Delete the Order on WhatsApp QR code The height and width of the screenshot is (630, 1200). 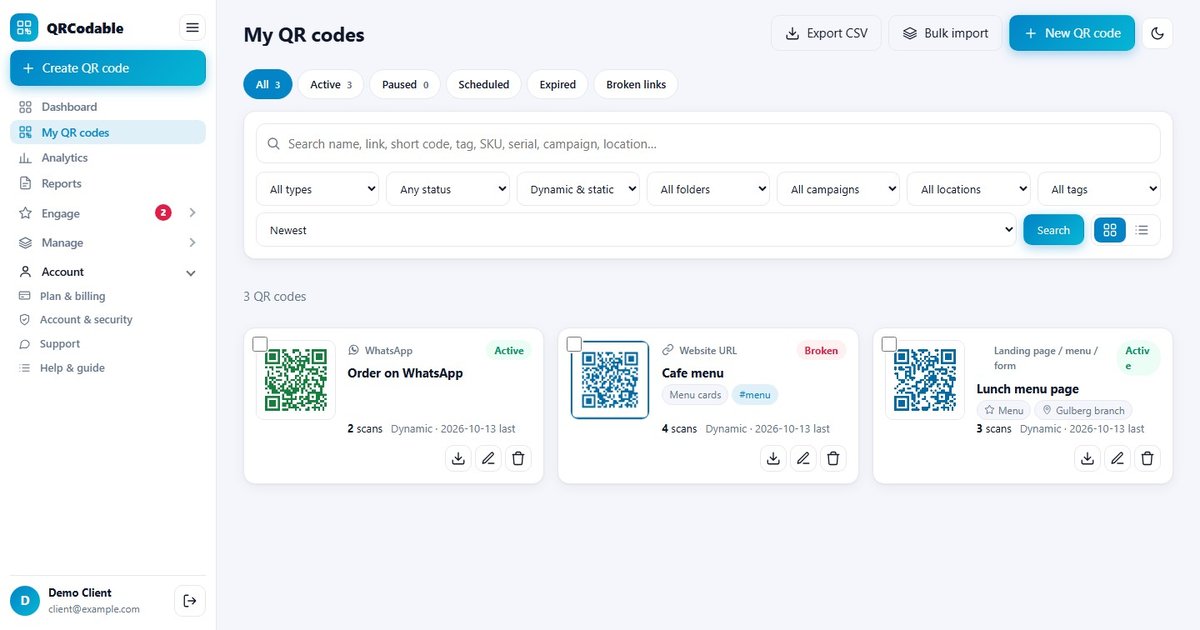pos(518,458)
